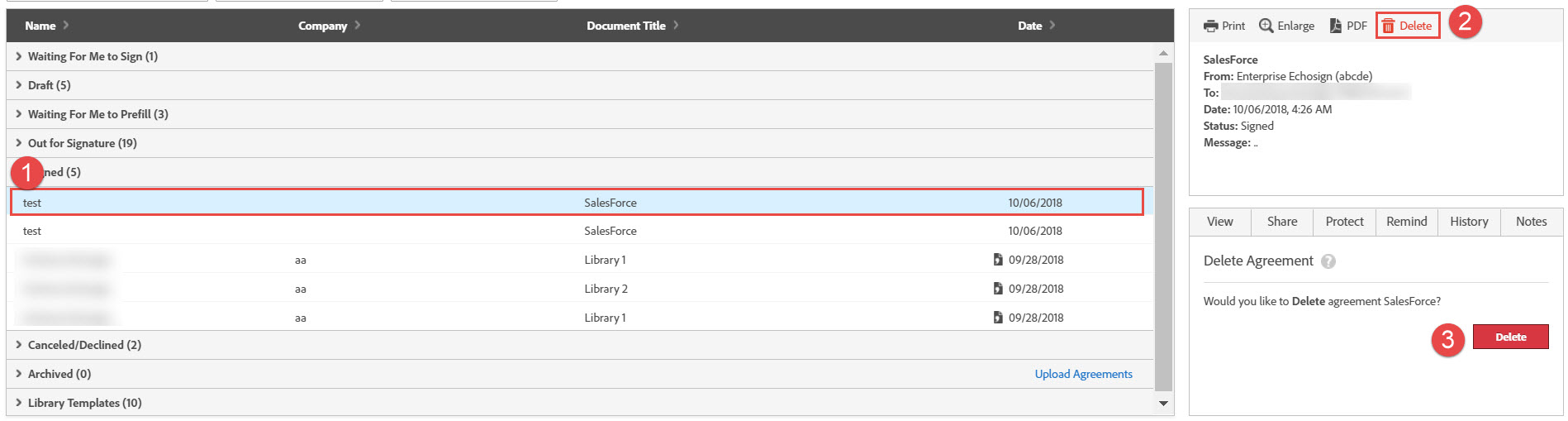1568x421 pixels.
Task: Expand Canceled/Declined (2) section
Action: [19, 345]
